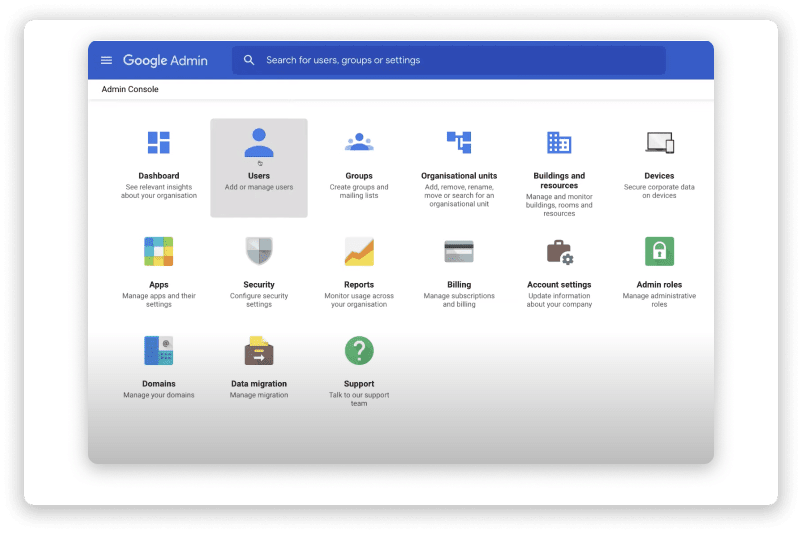View the Reports chart icon
Image resolution: width=802 pixels, height=533 pixels.
359,251
